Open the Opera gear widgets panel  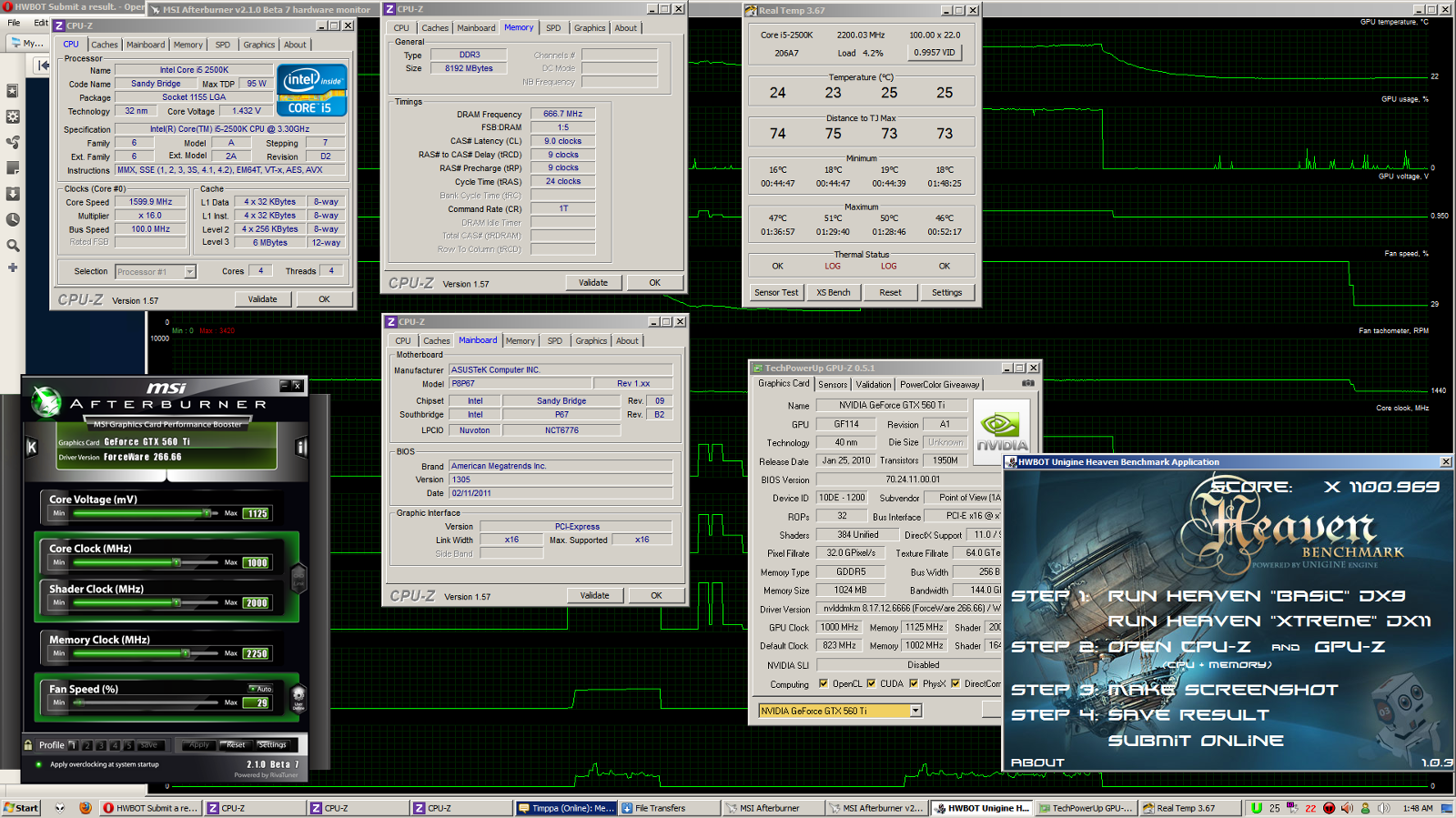tap(13, 116)
